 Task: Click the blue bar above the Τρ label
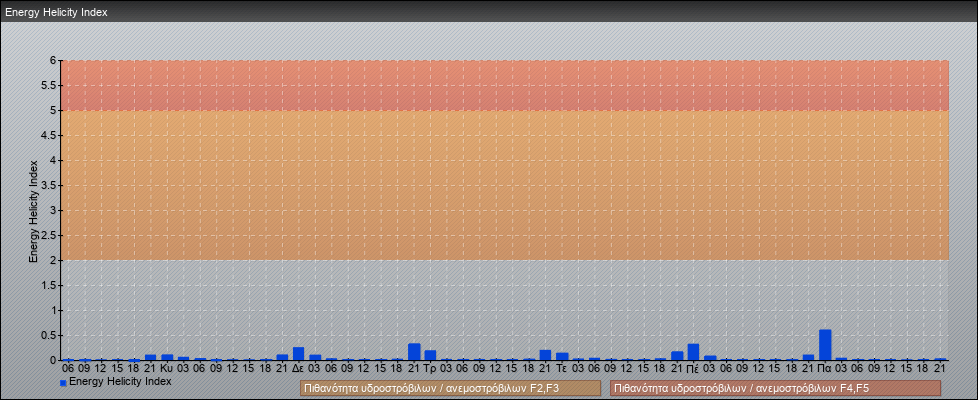(x=430, y=355)
